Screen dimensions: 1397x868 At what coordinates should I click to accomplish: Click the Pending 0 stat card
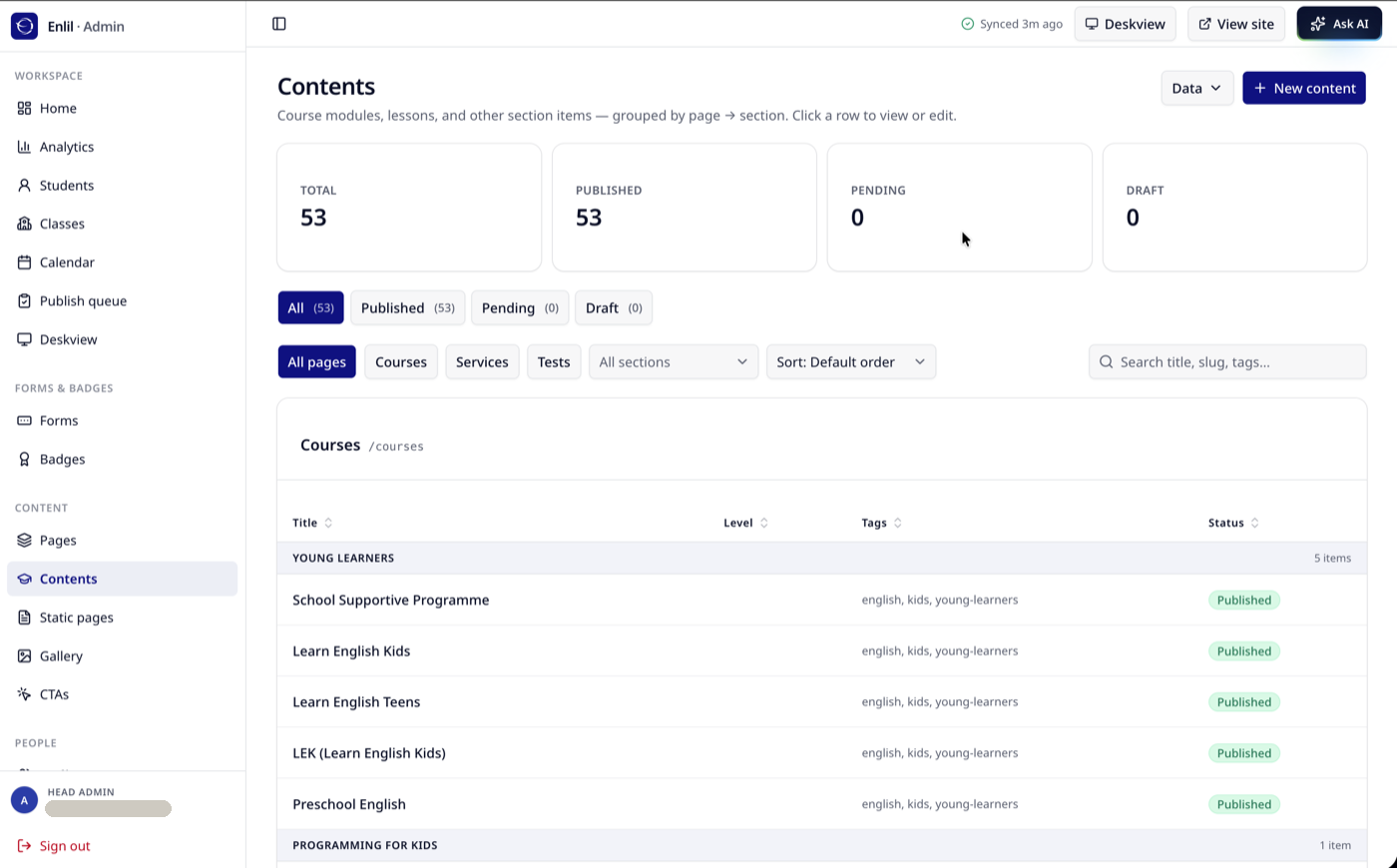tap(959, 208)
